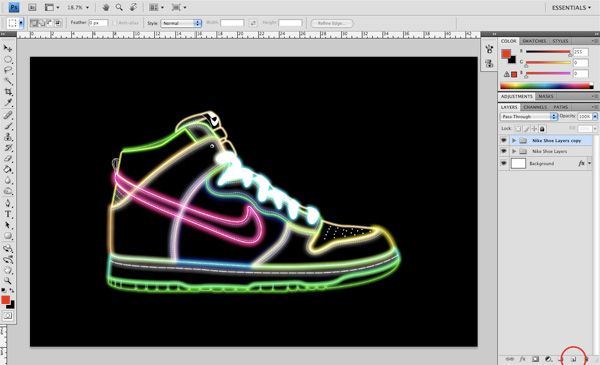Select the Healing Brush tool
The height and width of the screenshot is (365, 600).
pyautogui.click(x=8, y=115)
